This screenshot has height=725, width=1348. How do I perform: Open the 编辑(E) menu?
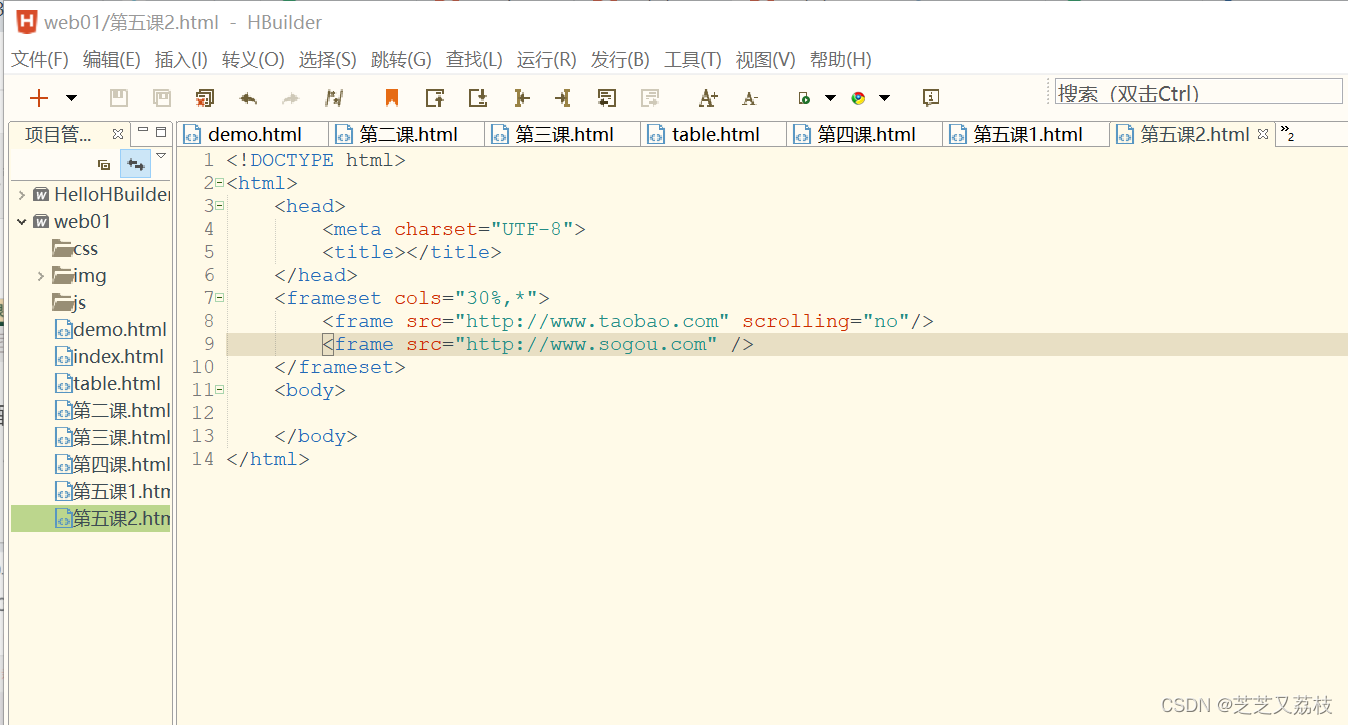click(112, 60)
